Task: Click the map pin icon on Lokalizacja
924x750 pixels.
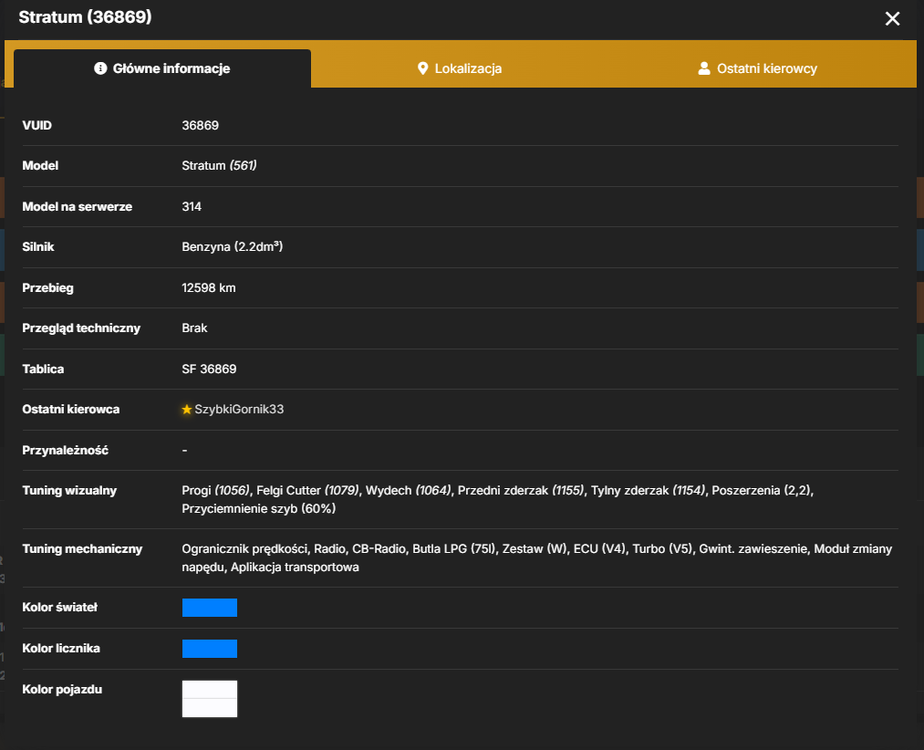Action: (423, 68)
